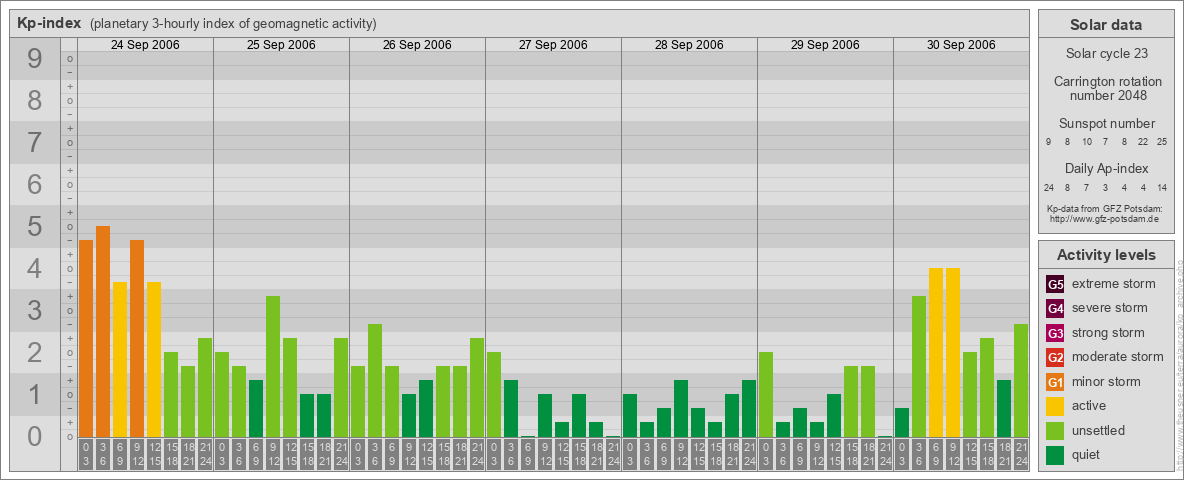The width and height of the screenshot is (1184, 480).
Task: Select the dark green quiet swatch
Action: (1055, 454)
